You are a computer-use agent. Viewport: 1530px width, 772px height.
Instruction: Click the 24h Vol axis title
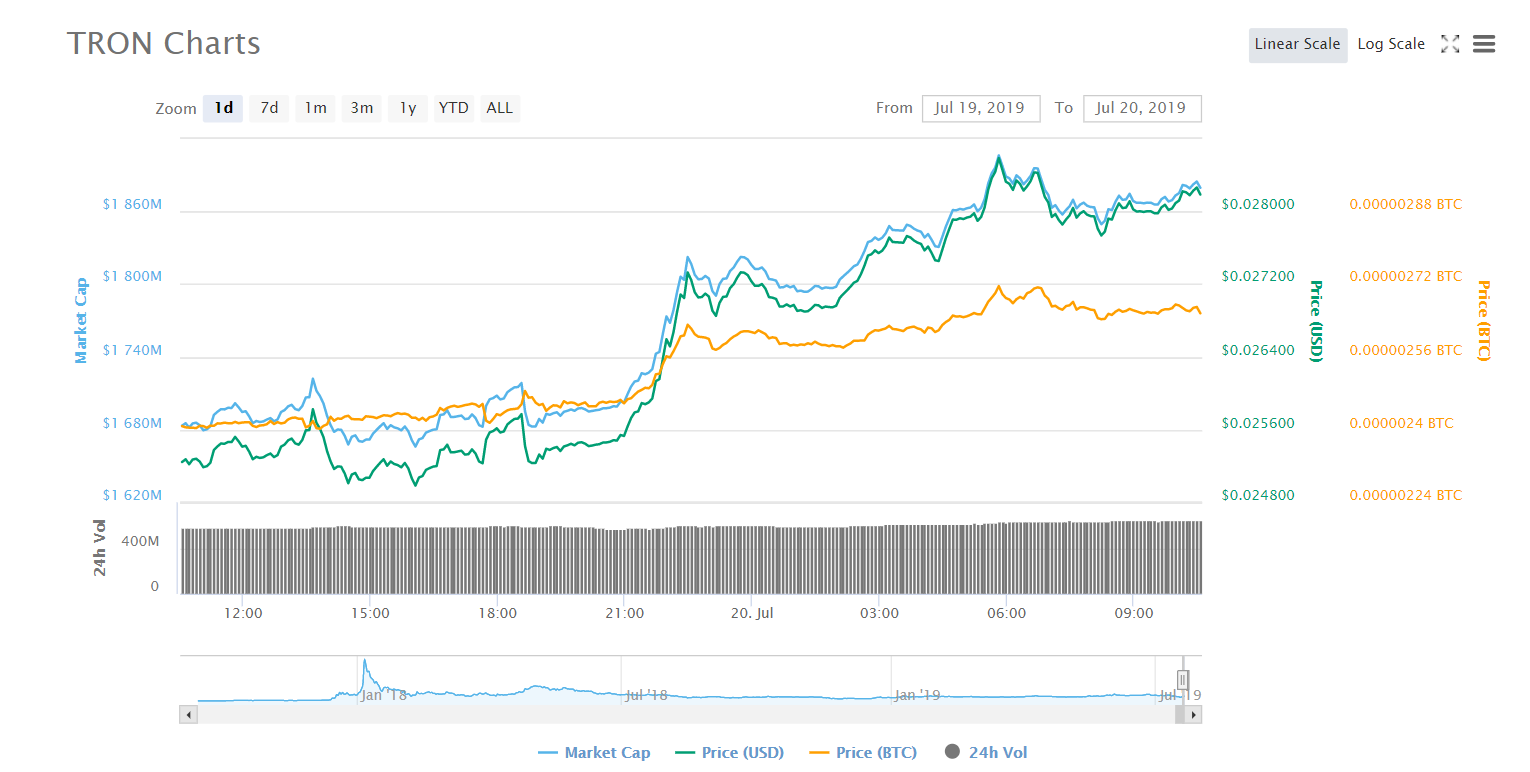[100, 548]
